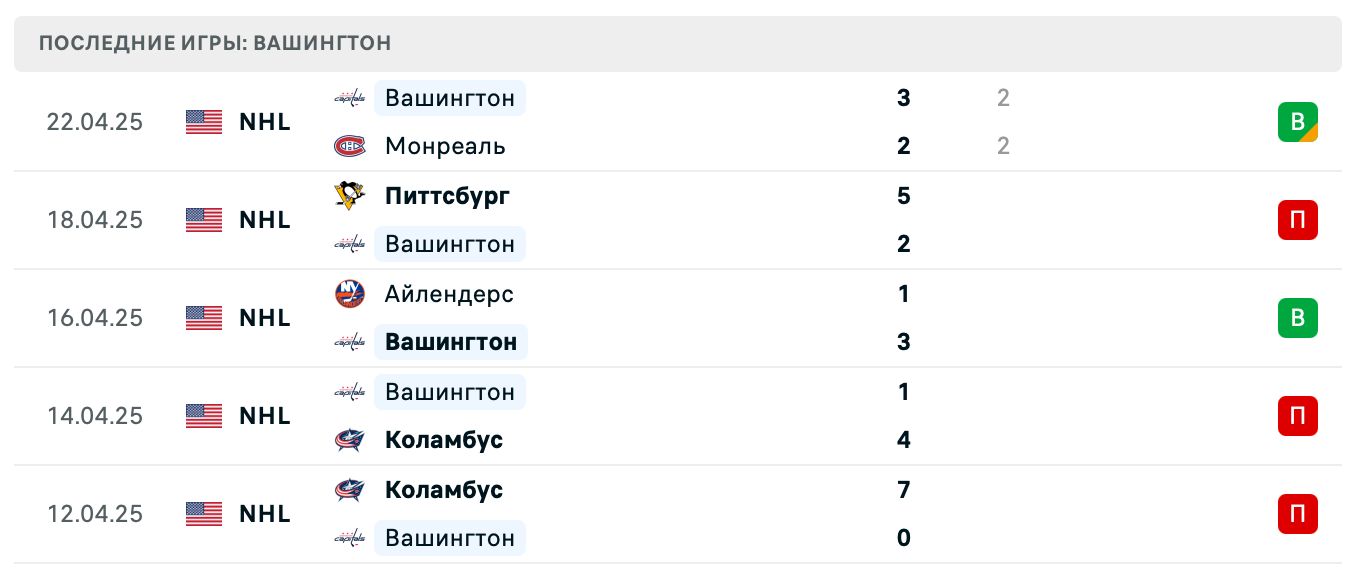This screenshot has height=576, width=1356.
Task: Click the US flag on the 12.04.25 row
Action: pyautogui.click(x=203, y=513)
